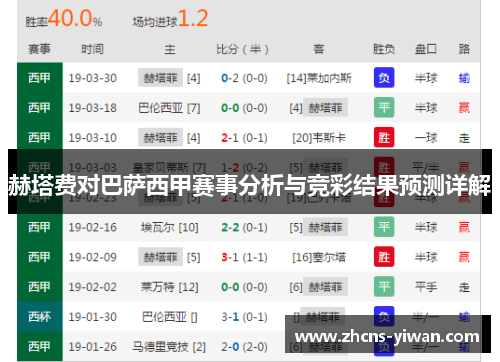Click the 平手 handicap in 19-02-02 row
This screenshot has height=362, width=500.
(x=426, y=287)
